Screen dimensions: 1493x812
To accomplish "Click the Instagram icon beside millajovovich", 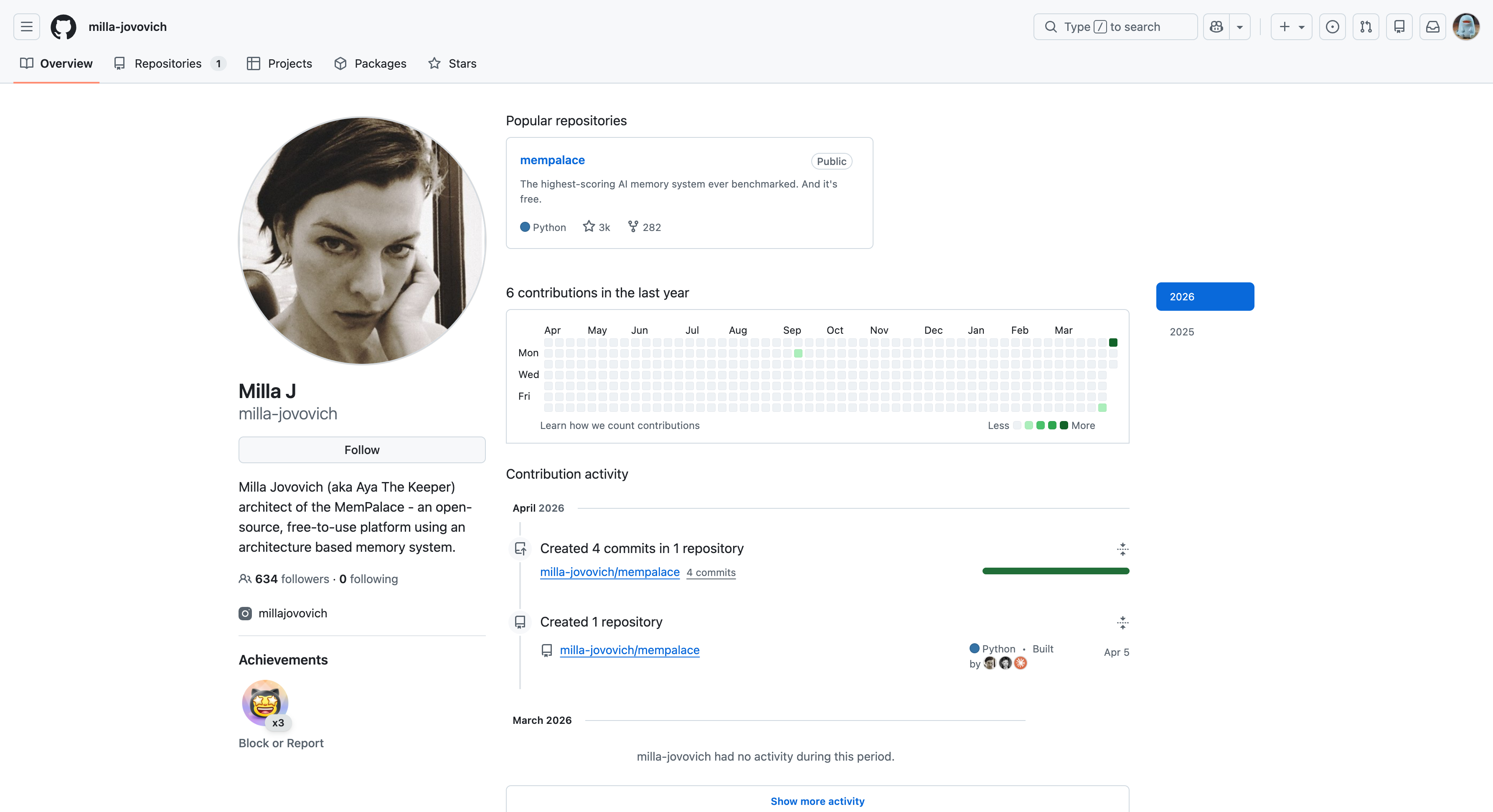I will 245,613.
